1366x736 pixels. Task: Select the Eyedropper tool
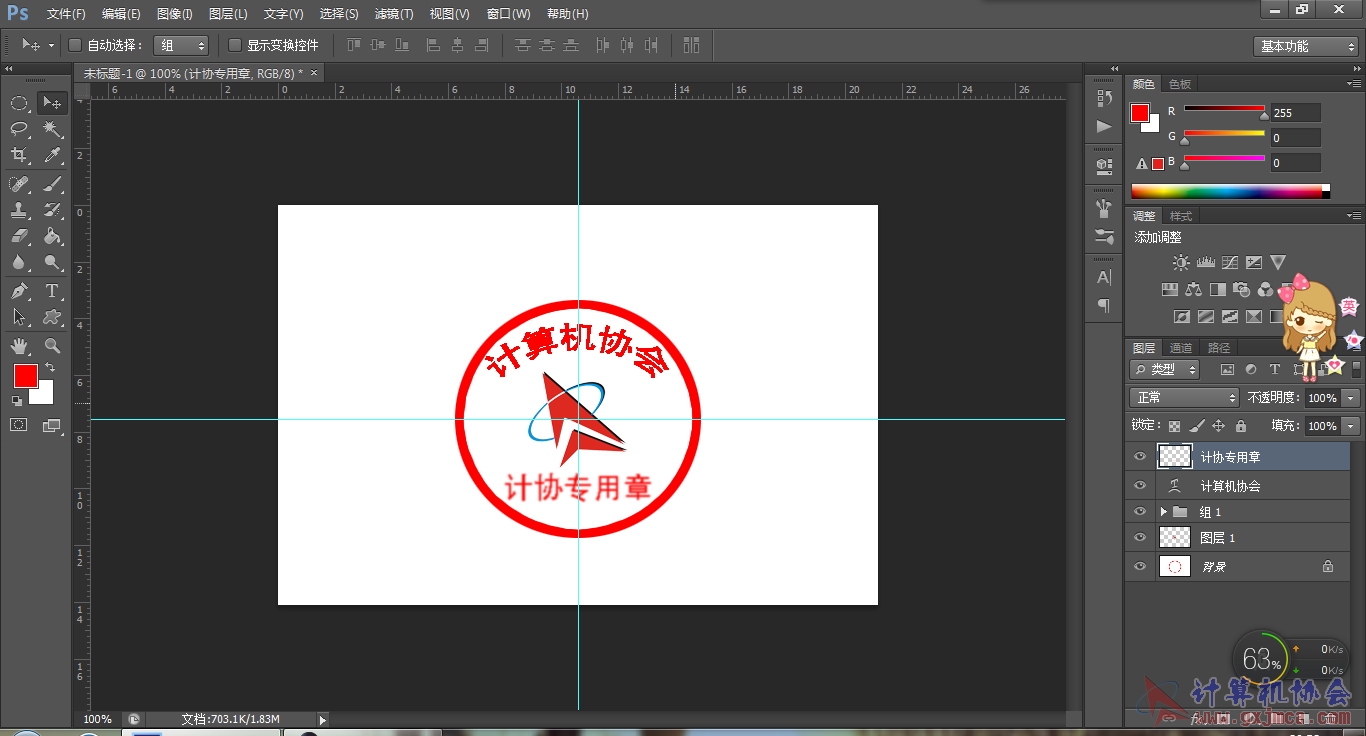(53, 155)
